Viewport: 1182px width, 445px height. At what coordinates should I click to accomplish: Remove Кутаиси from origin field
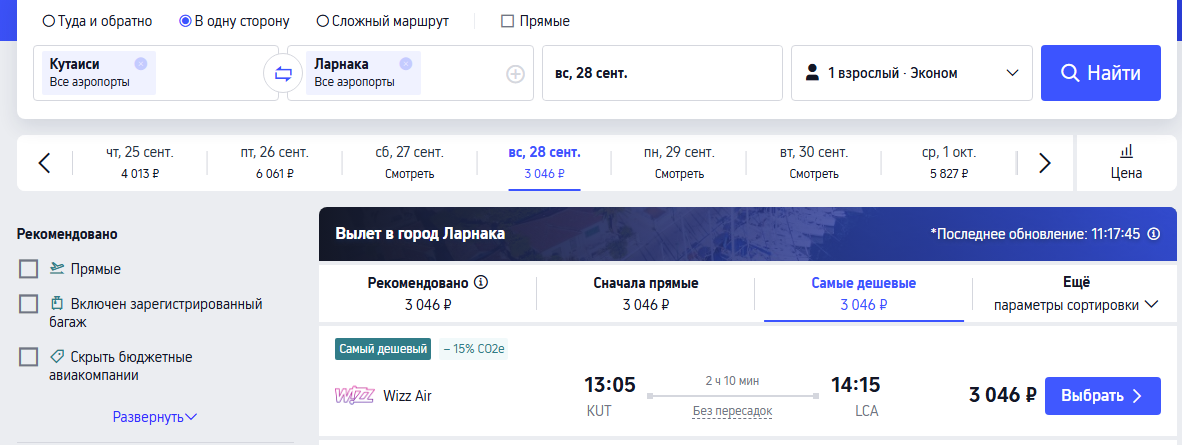pyautogui.click(x=140, y=64)
